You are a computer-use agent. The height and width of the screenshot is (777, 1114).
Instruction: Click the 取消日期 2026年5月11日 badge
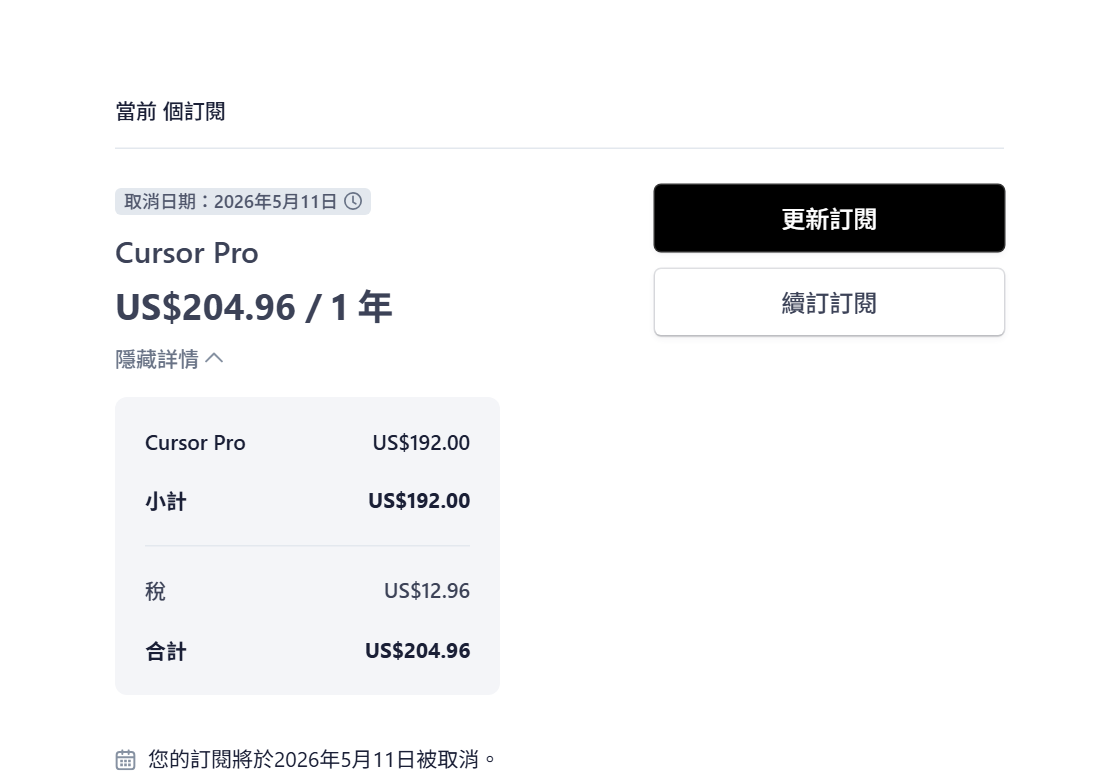tap(243, 202)
